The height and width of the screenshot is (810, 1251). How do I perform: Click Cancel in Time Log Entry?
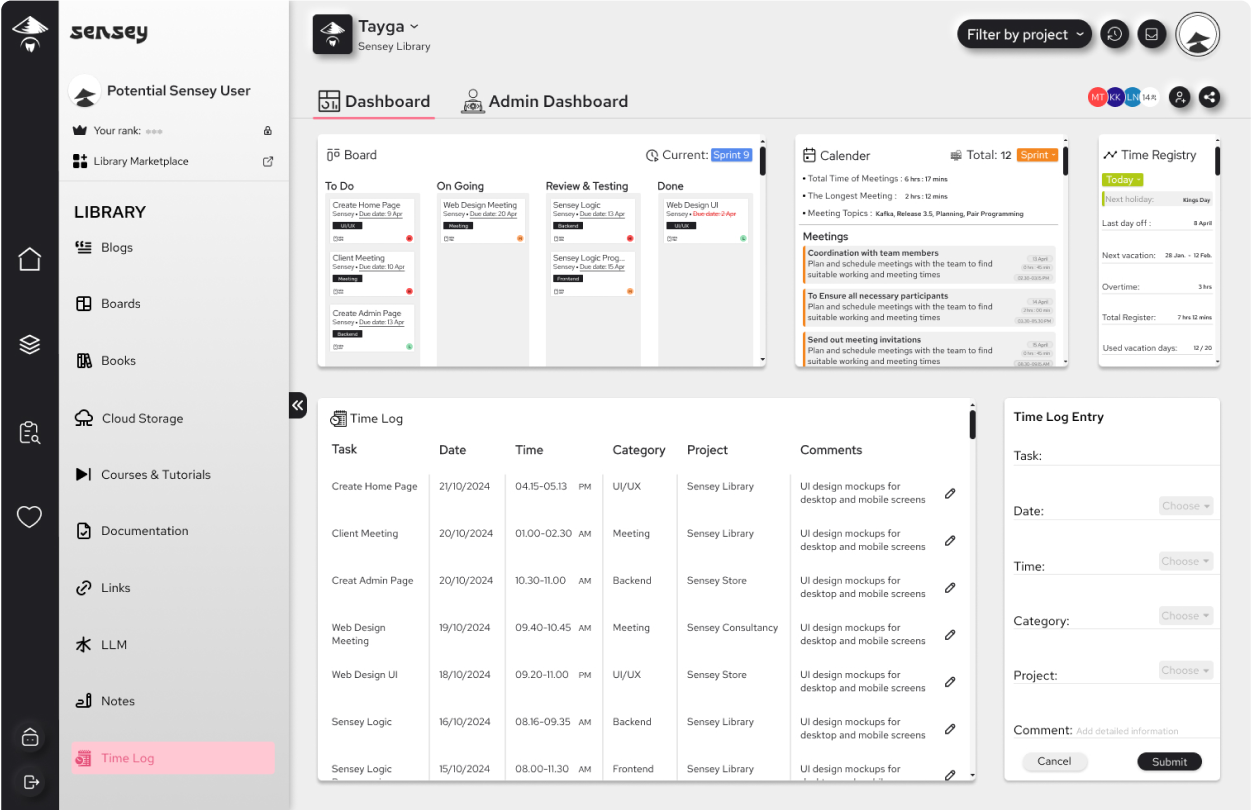[x=1054, y=761]
